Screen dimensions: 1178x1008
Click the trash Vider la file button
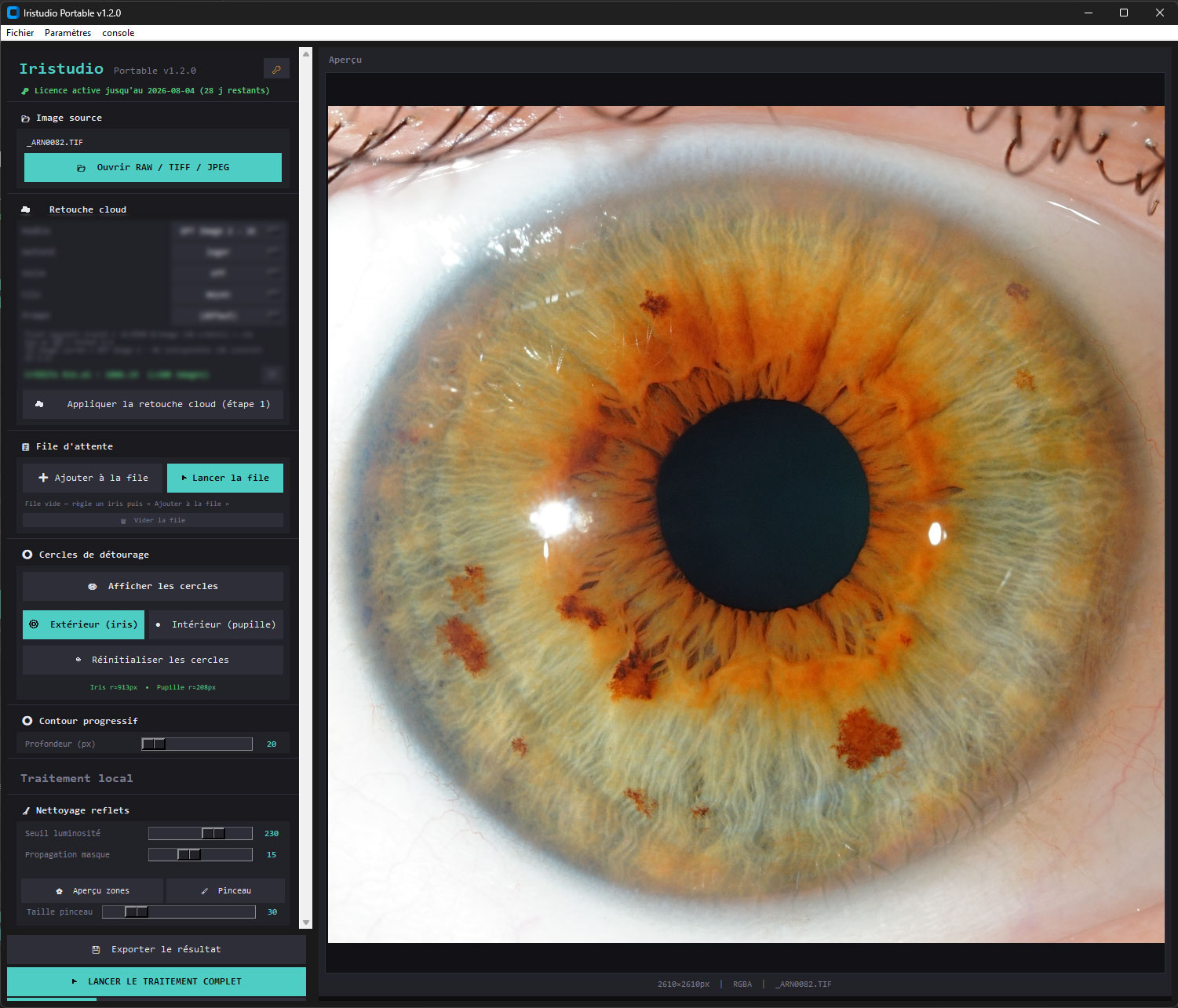point(153,520)
